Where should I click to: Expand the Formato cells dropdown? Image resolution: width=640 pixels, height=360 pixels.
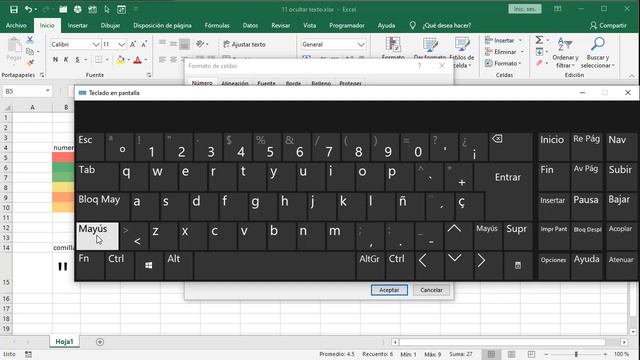(520, 63)
